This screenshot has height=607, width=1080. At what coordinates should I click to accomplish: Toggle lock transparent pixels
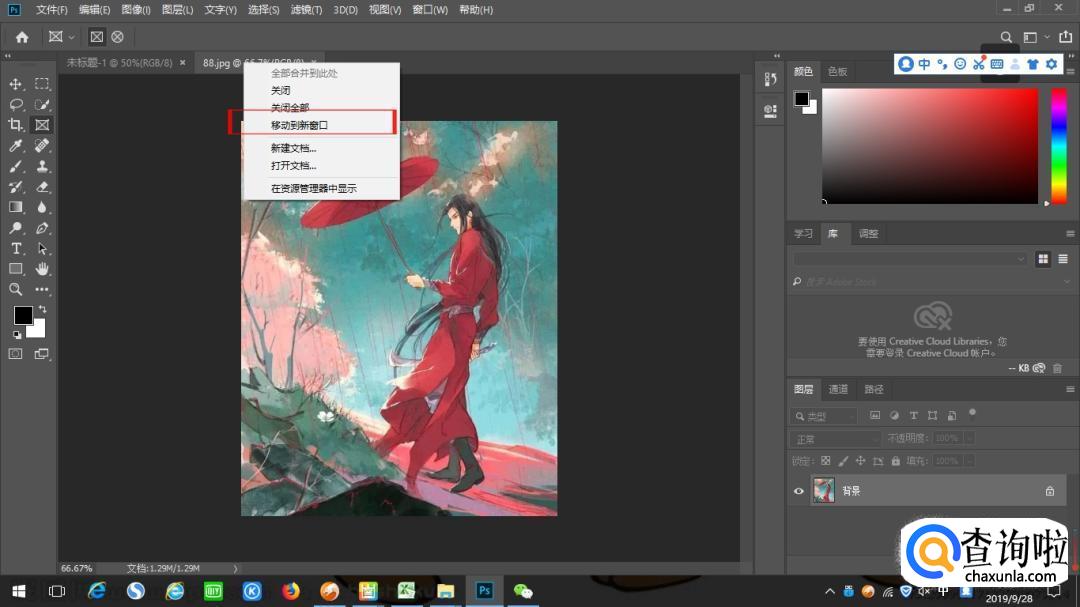pos(825,461)
